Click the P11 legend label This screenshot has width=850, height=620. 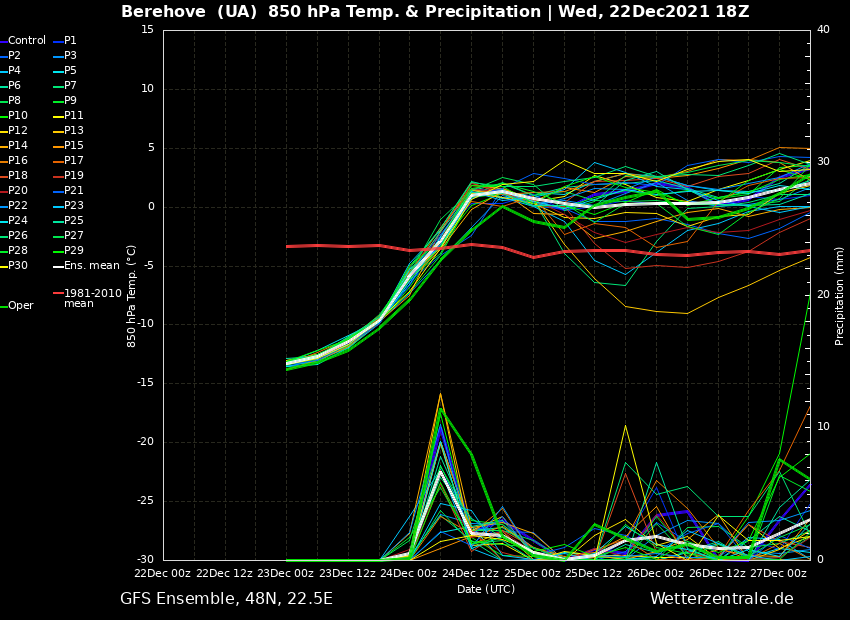[x=73, y=116]
